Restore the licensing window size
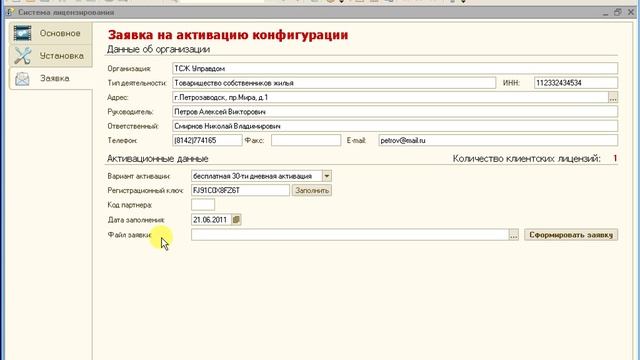 [617, 12]
